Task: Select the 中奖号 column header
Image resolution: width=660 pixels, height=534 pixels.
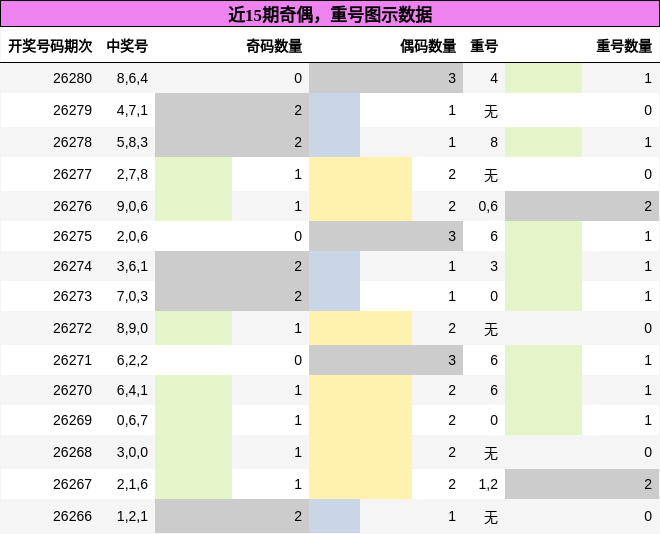Action: point(127,46)
